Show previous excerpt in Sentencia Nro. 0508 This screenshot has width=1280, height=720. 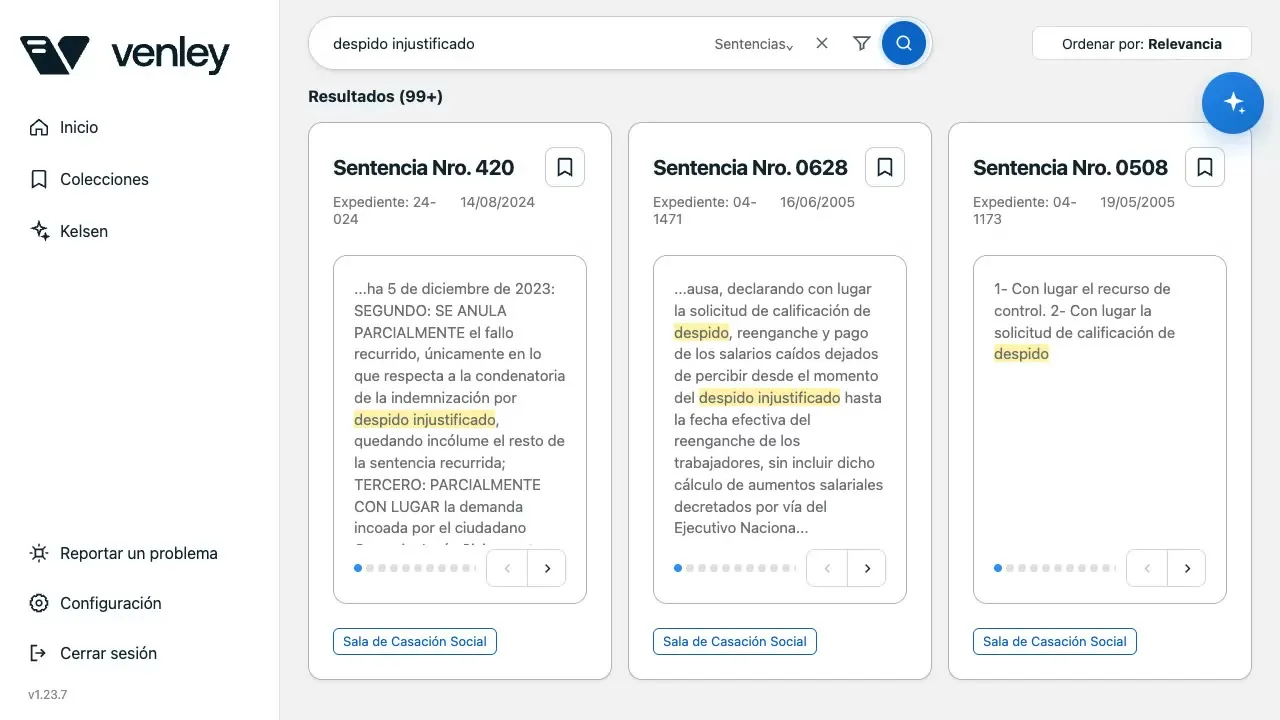click(x=1147, y=568)
